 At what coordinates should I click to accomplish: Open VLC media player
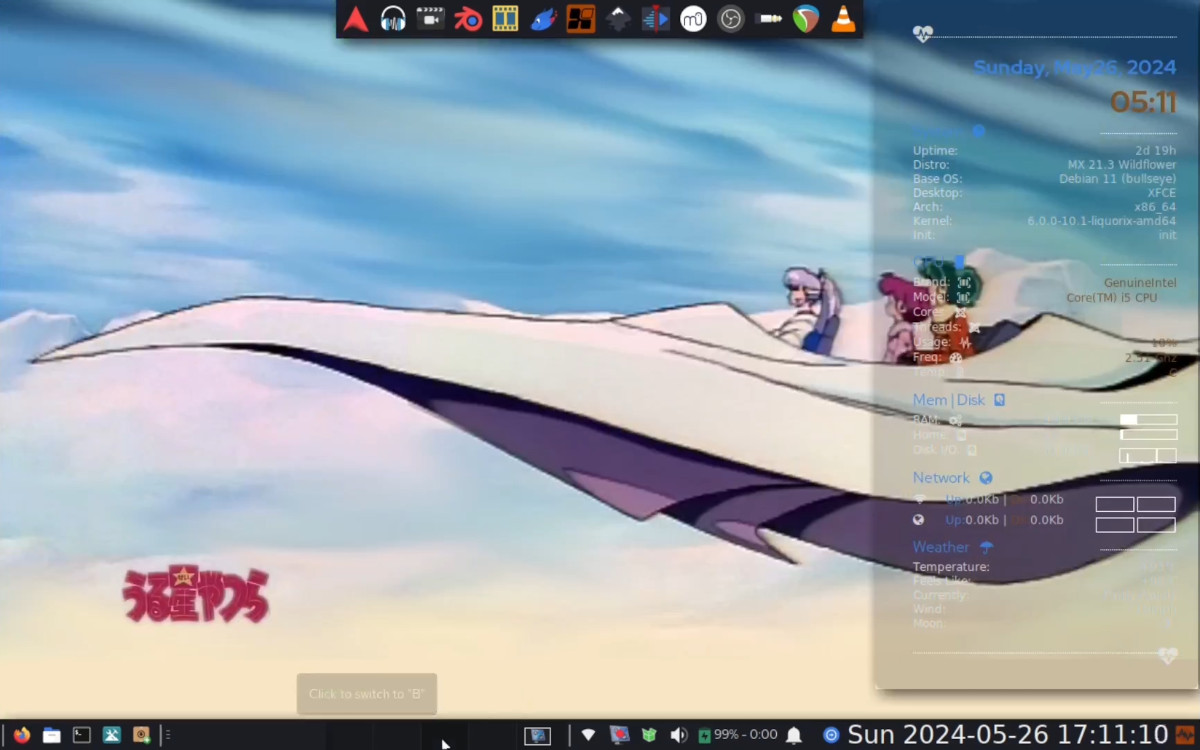point(844,19)
